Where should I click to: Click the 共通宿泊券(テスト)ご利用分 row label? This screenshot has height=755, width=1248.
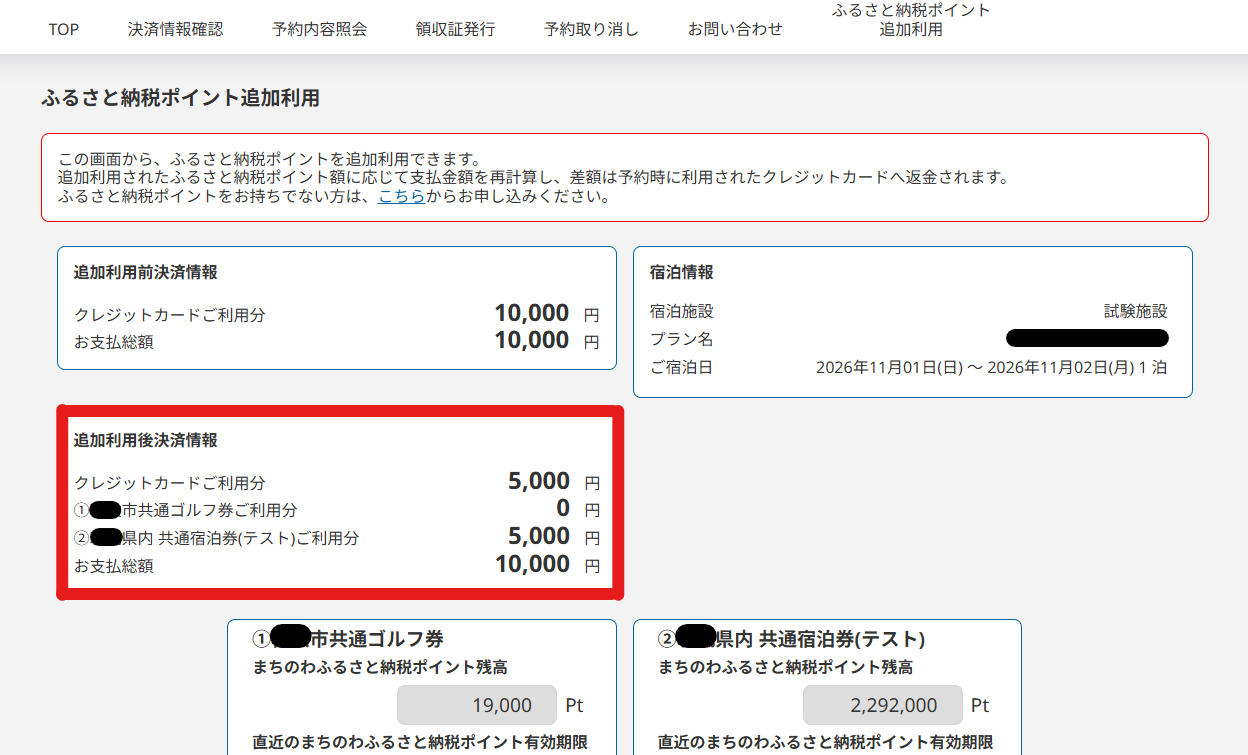(x=216, y=538)
